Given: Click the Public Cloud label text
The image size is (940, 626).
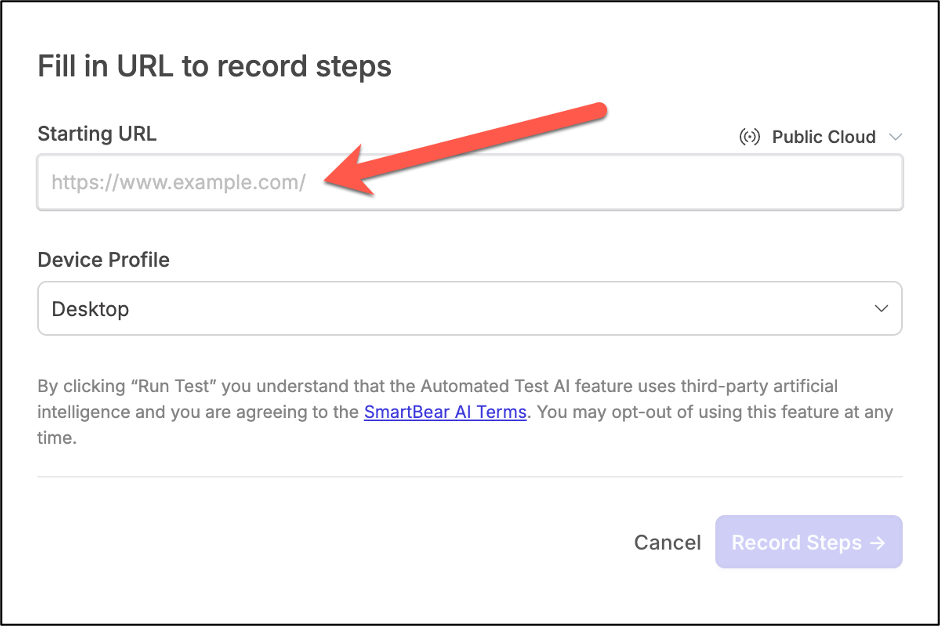Looking at the screenshot, I should point(826,136).
